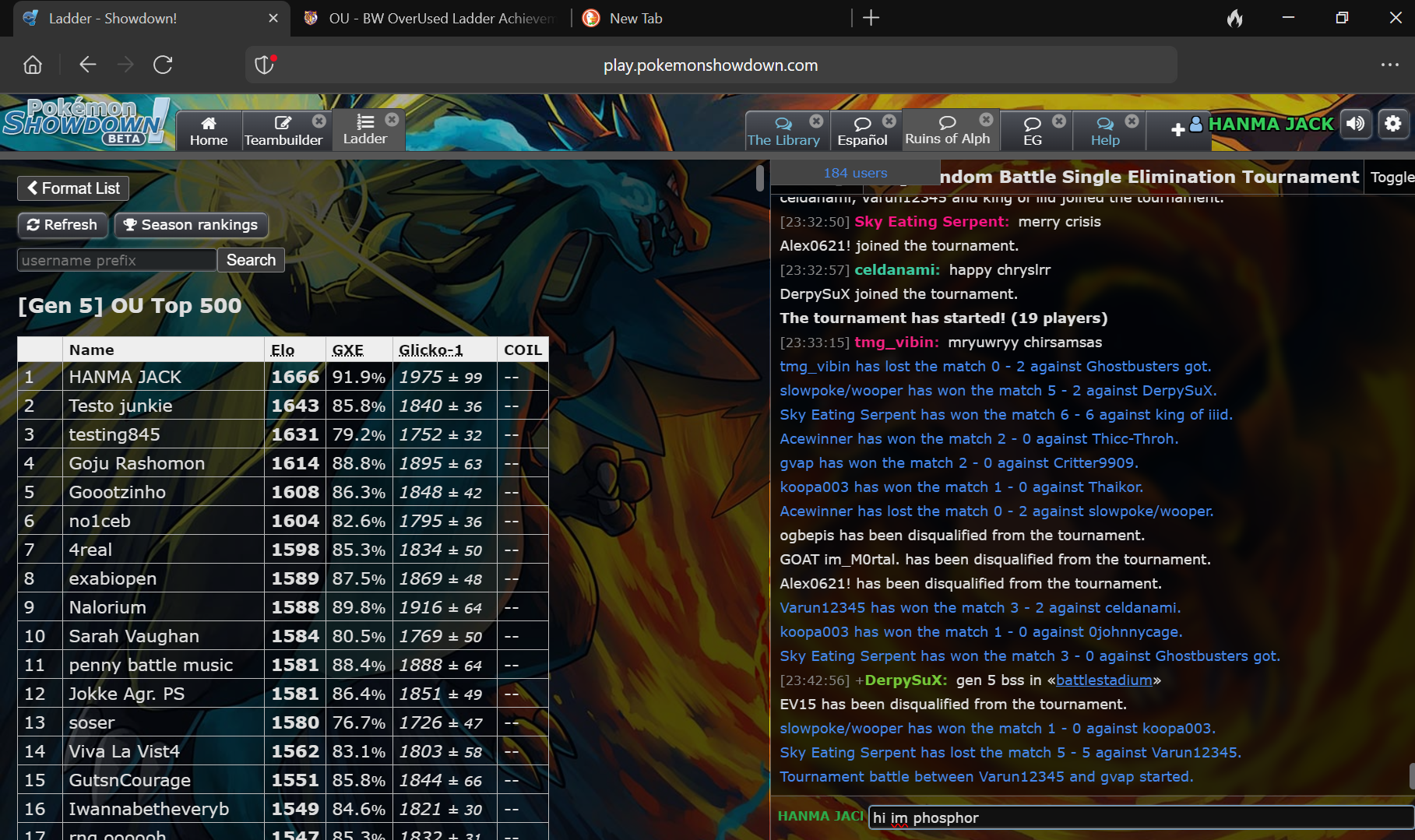
Task: Select Goju Rashomon ladder row name
Action: (137, 463)
